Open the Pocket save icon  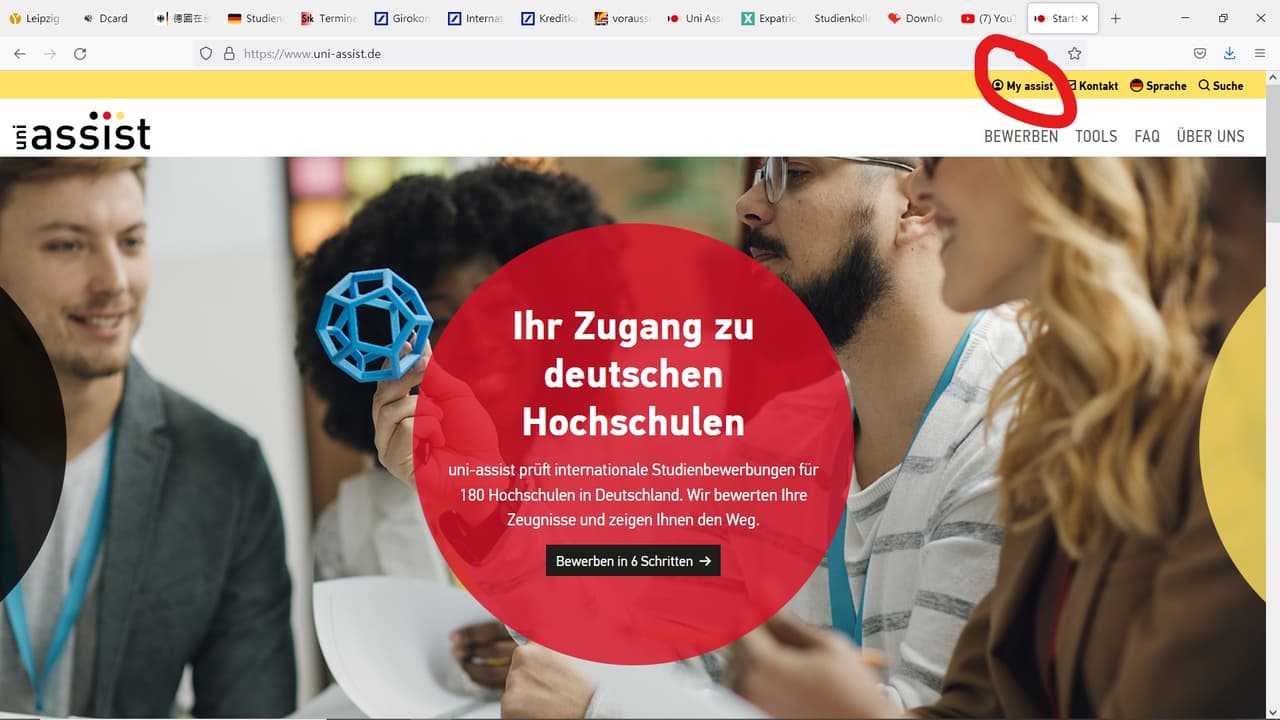click(x=1199, y=53)
